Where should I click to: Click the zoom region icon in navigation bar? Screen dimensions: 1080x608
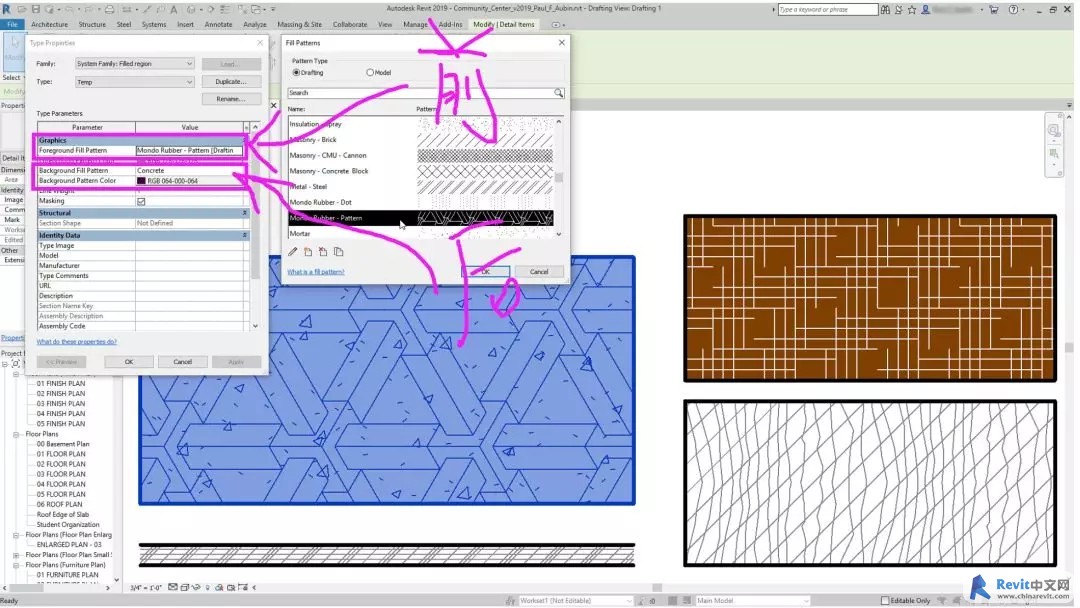pyautogui.click(x=1054, y=154)
